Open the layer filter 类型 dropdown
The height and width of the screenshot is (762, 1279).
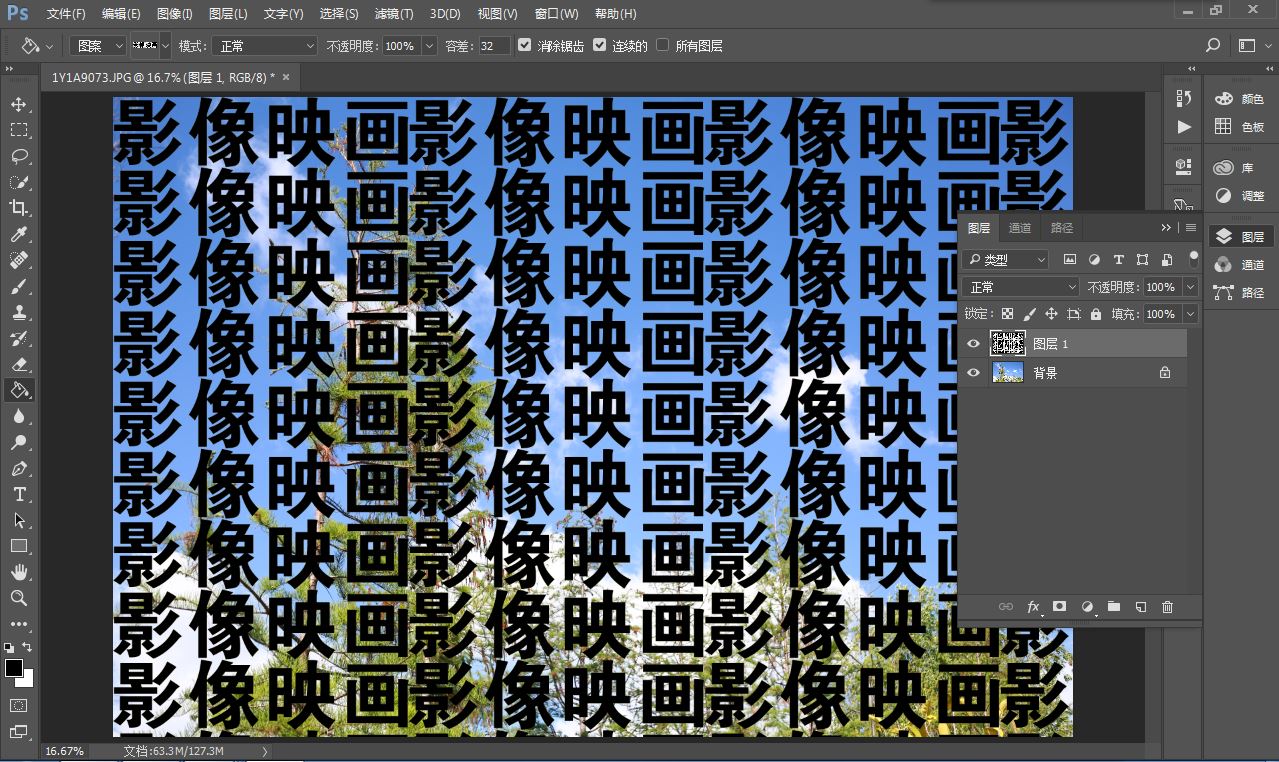pos(1005,260)
